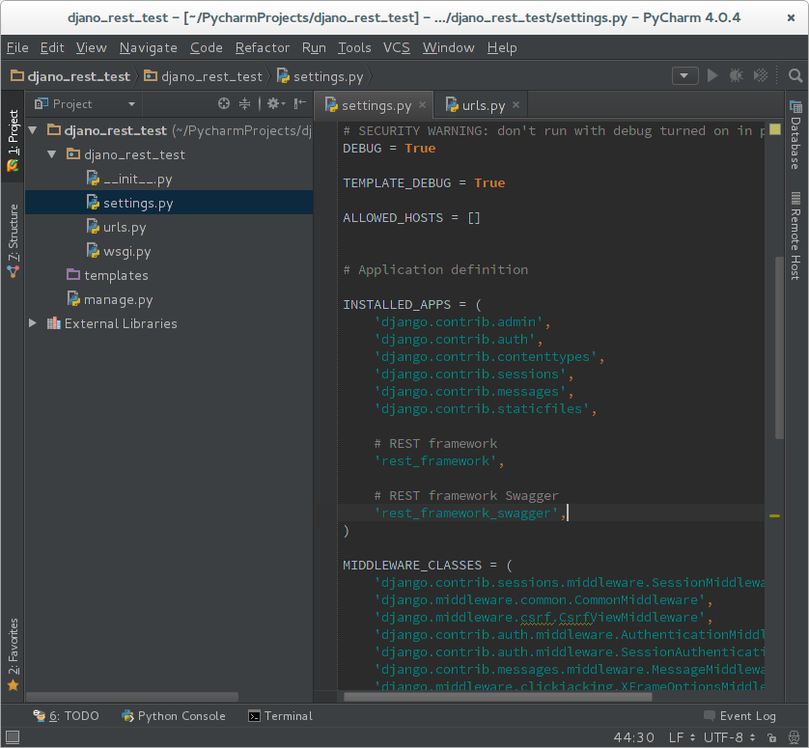Collapse inner djano_rest_test package folder
This screenshot has width=809, height=748.
(52, 154)
